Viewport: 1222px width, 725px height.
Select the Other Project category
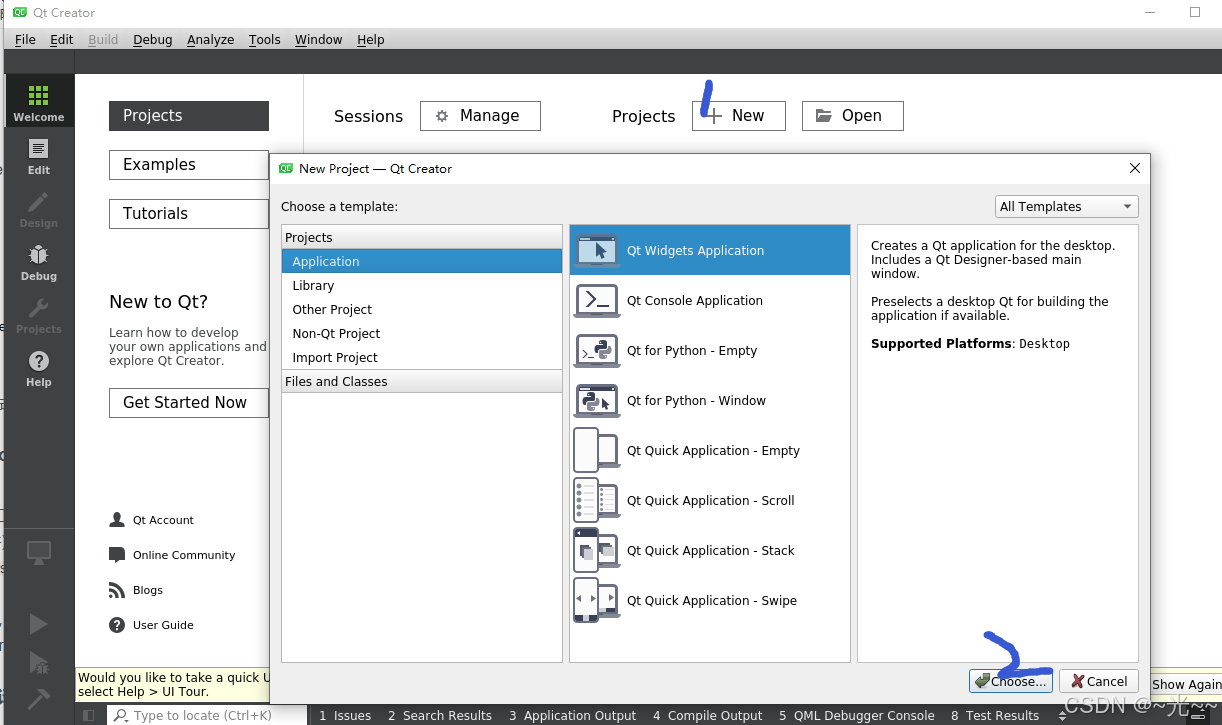click(422, 309)
